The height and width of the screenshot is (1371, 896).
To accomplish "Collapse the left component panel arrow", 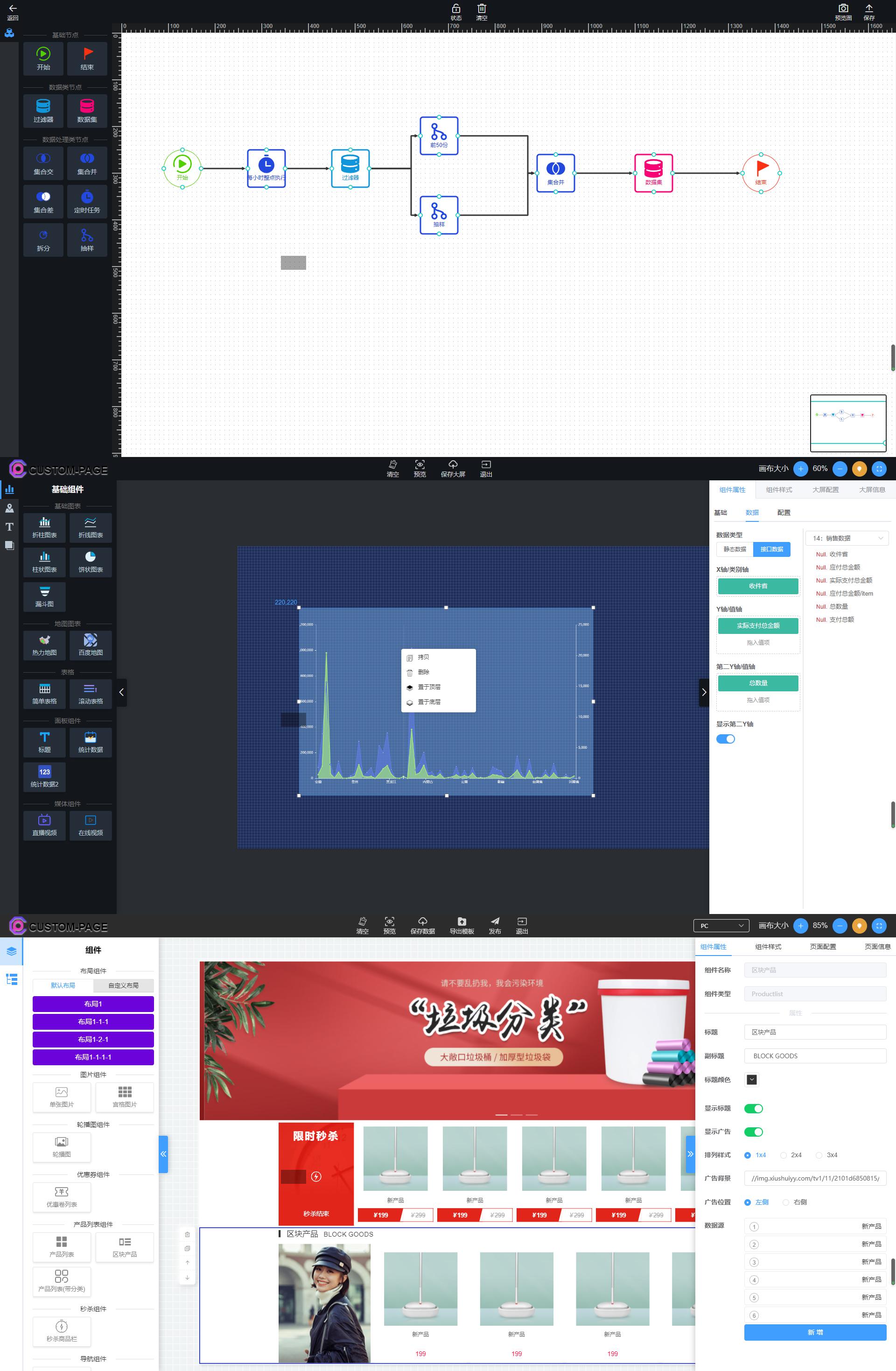I will (x=121, y=692).
